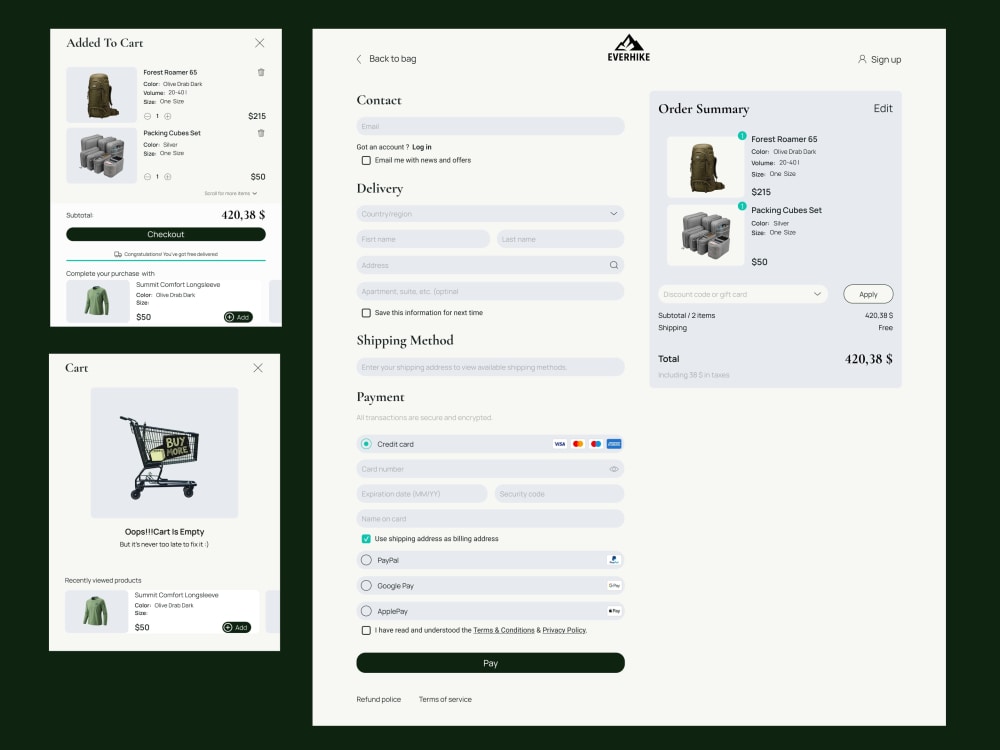Check Save this information for next time
Image resolution: width=1000 pixels, height=750 pixels.
coord(366,312)
